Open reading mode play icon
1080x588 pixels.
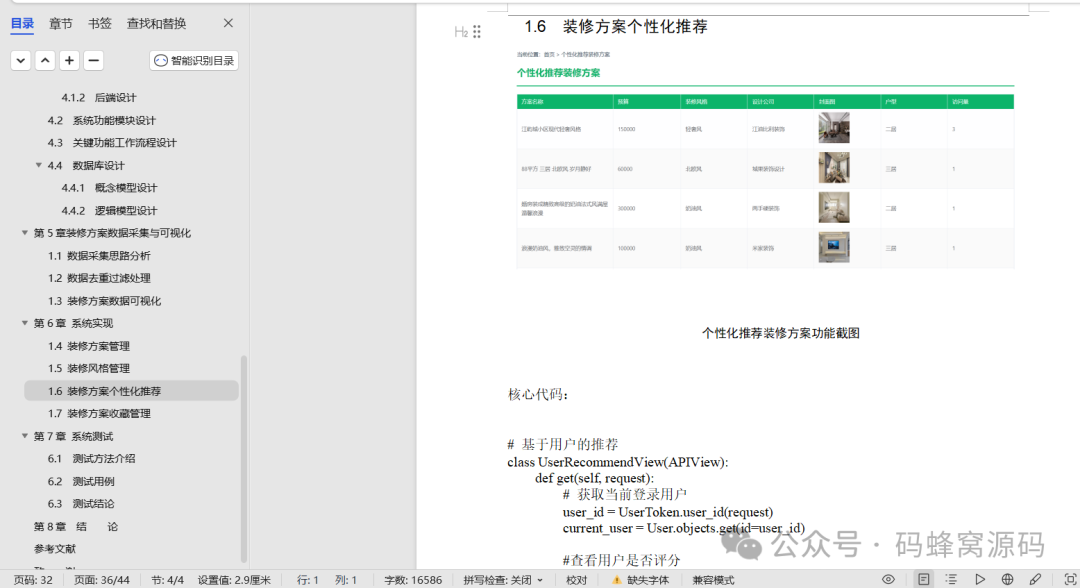(979, 580)
